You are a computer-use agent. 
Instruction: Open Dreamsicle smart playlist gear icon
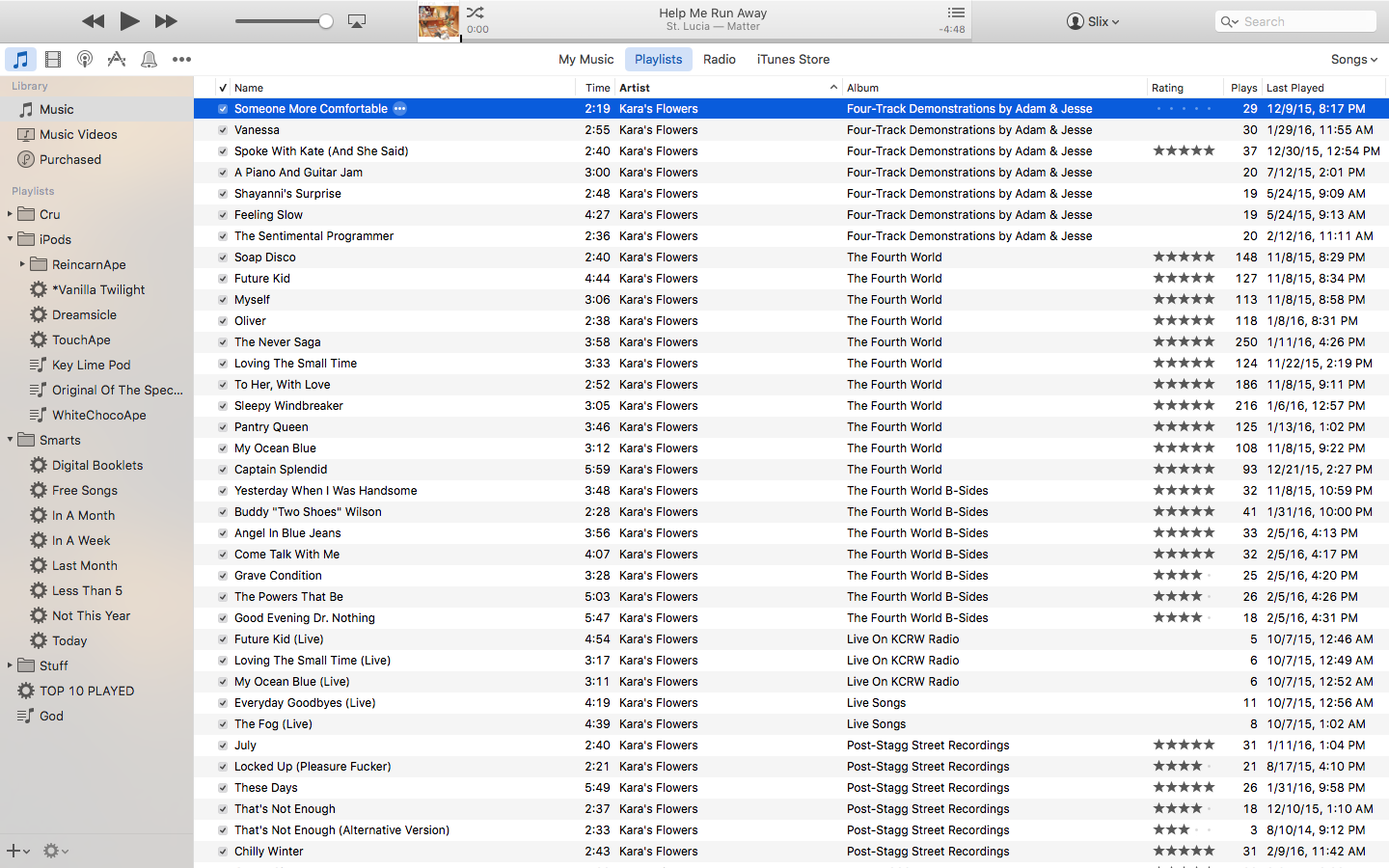pyautogui.click(x=39, y=314)
